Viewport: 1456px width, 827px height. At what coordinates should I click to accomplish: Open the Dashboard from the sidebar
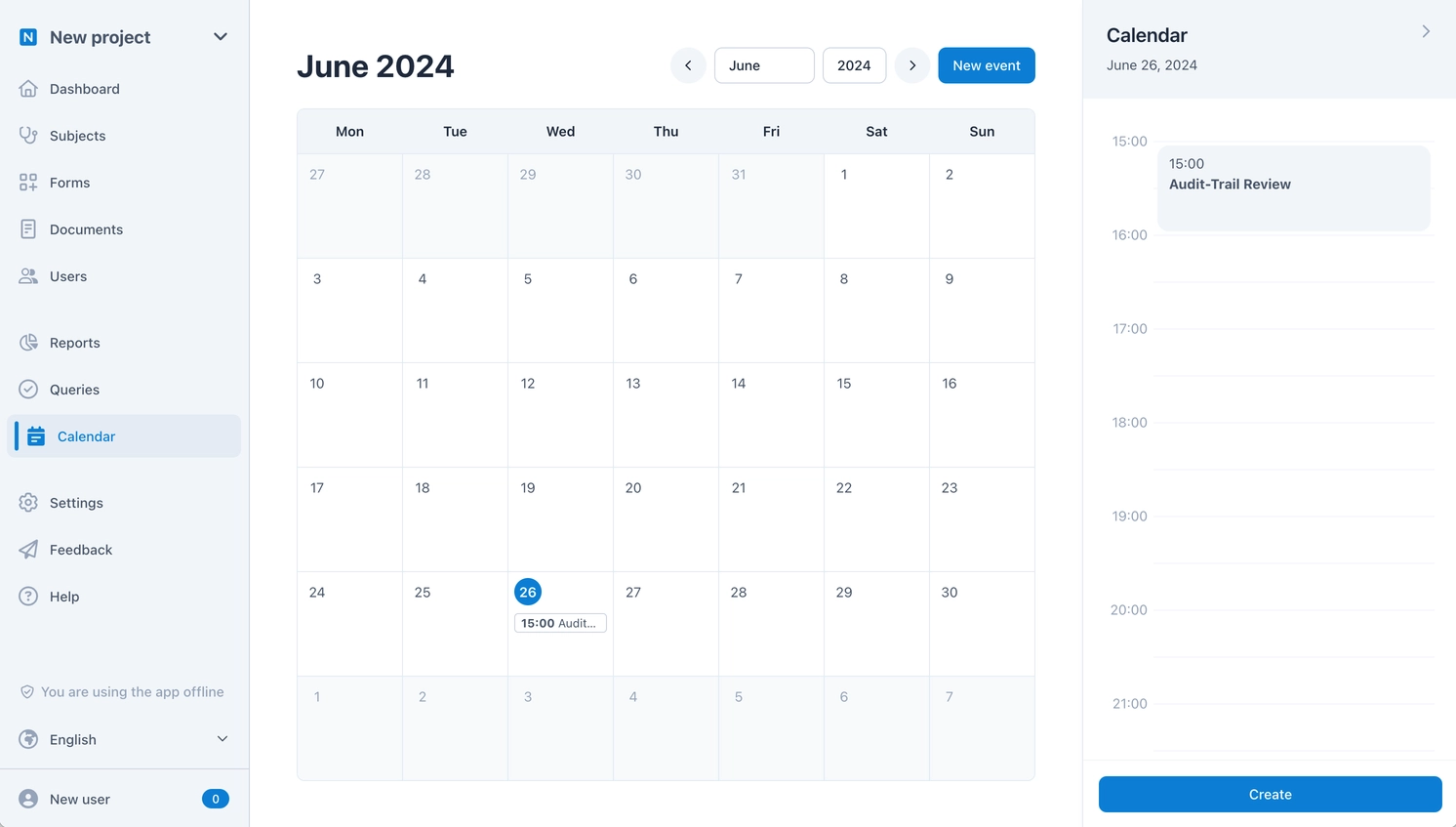click(29, 89)
